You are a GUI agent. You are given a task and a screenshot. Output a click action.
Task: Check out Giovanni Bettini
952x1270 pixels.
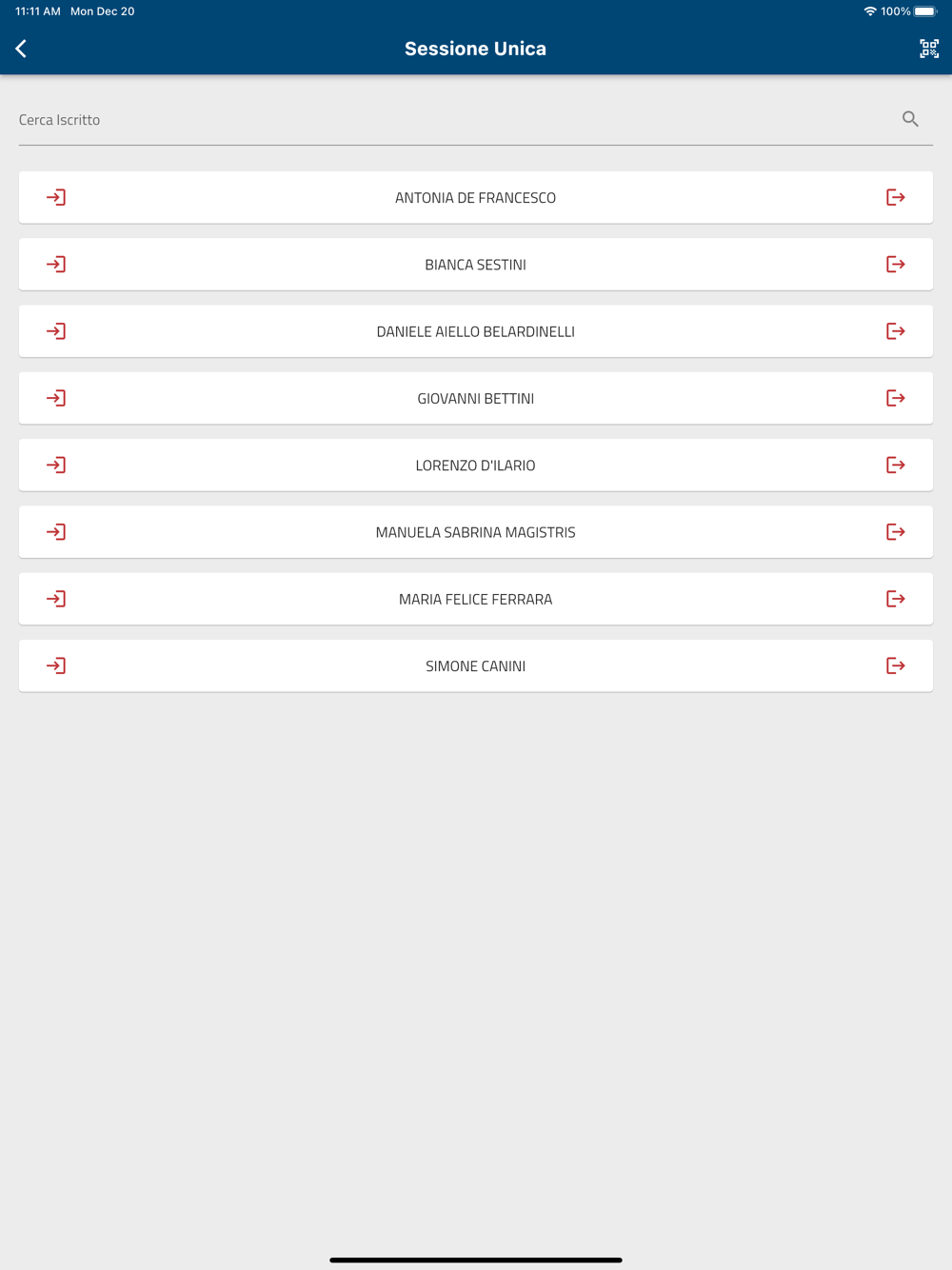(x=895, y=398)
